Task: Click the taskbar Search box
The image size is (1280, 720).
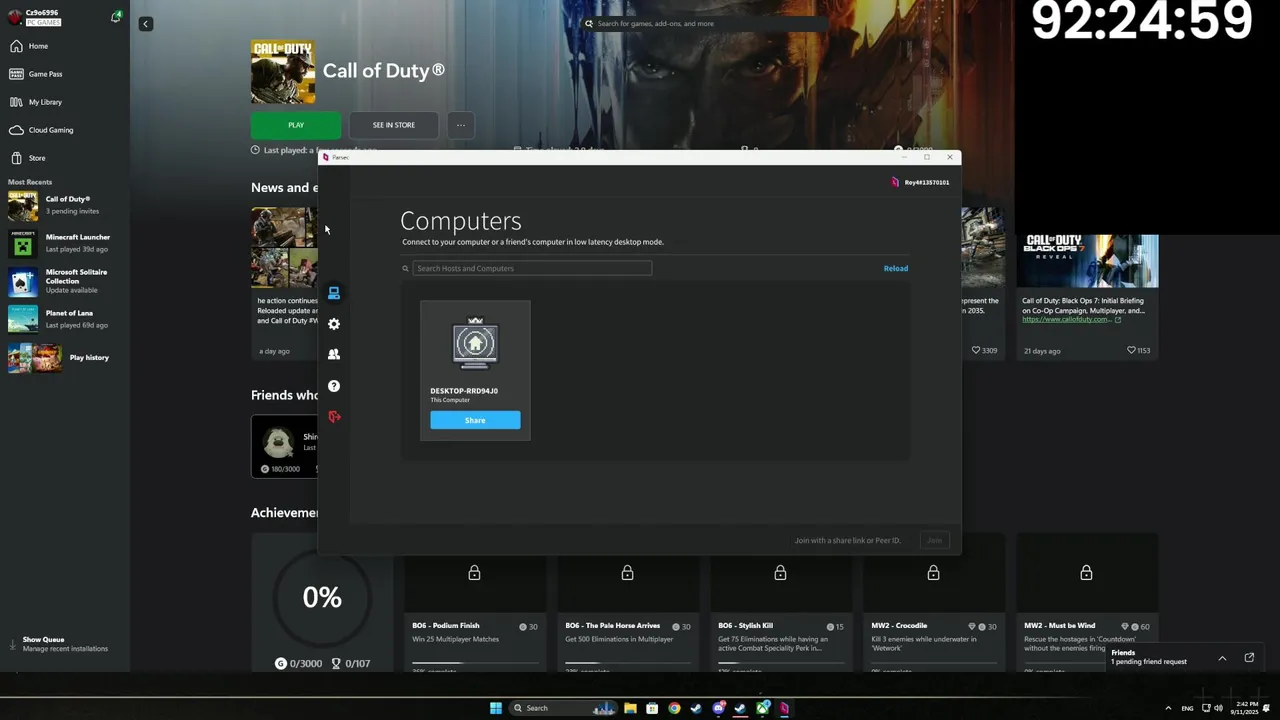Action: point(564,708)
